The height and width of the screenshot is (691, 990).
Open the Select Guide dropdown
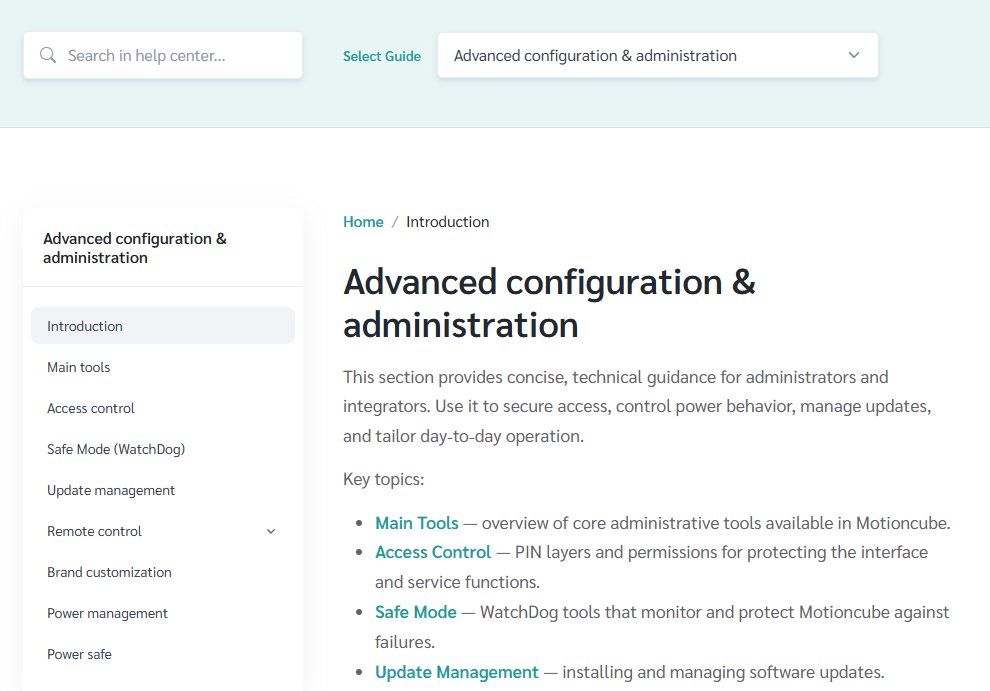[x=657, y=56]
